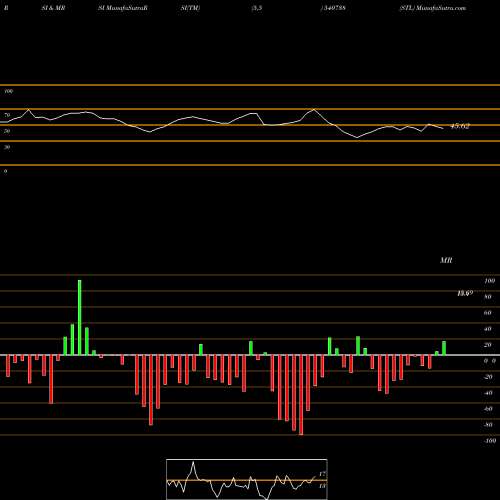Screen dimensions: 500x500
Task: Click the MR axis label -40
Action: [x=488, y=393]
